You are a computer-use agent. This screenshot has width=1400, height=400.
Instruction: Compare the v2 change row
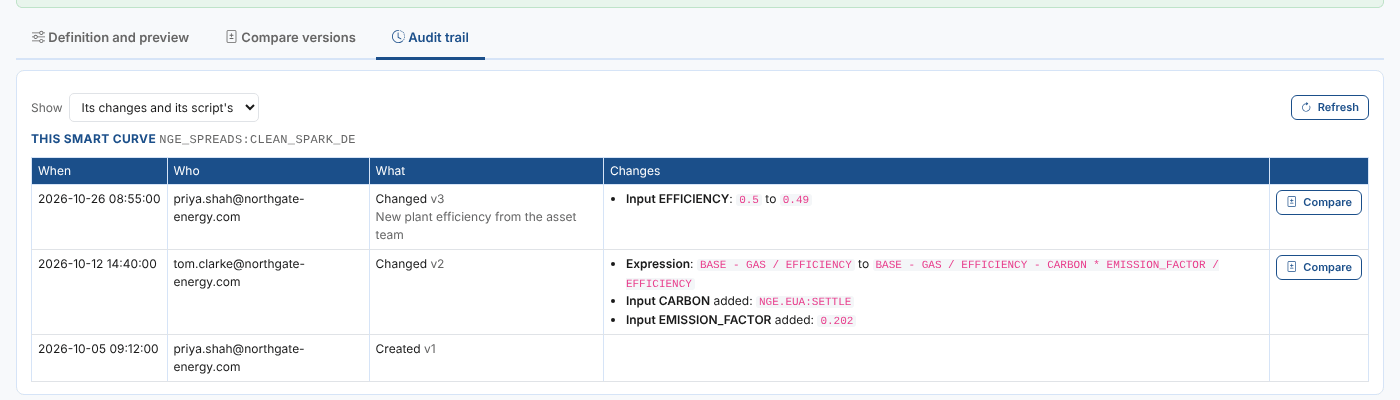point(1318,268)
